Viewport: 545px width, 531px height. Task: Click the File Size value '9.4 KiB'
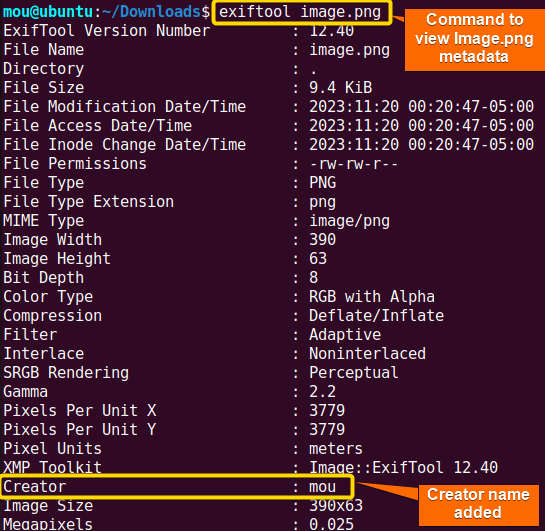[x=341, y=88]
